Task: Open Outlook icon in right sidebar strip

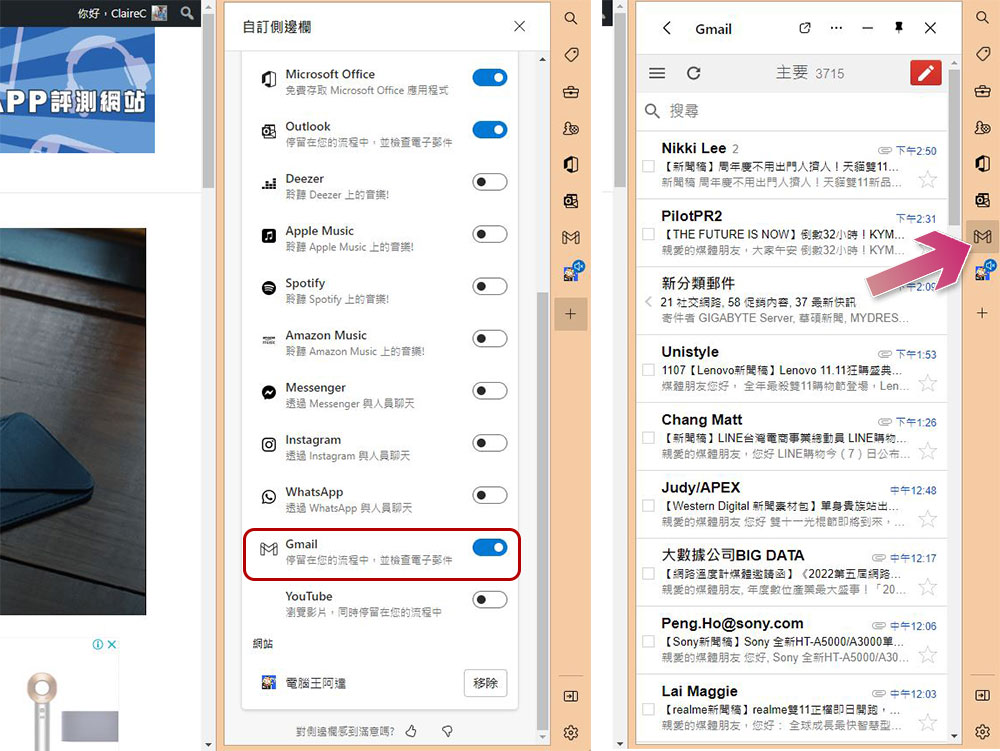Action: coord(982,201)
